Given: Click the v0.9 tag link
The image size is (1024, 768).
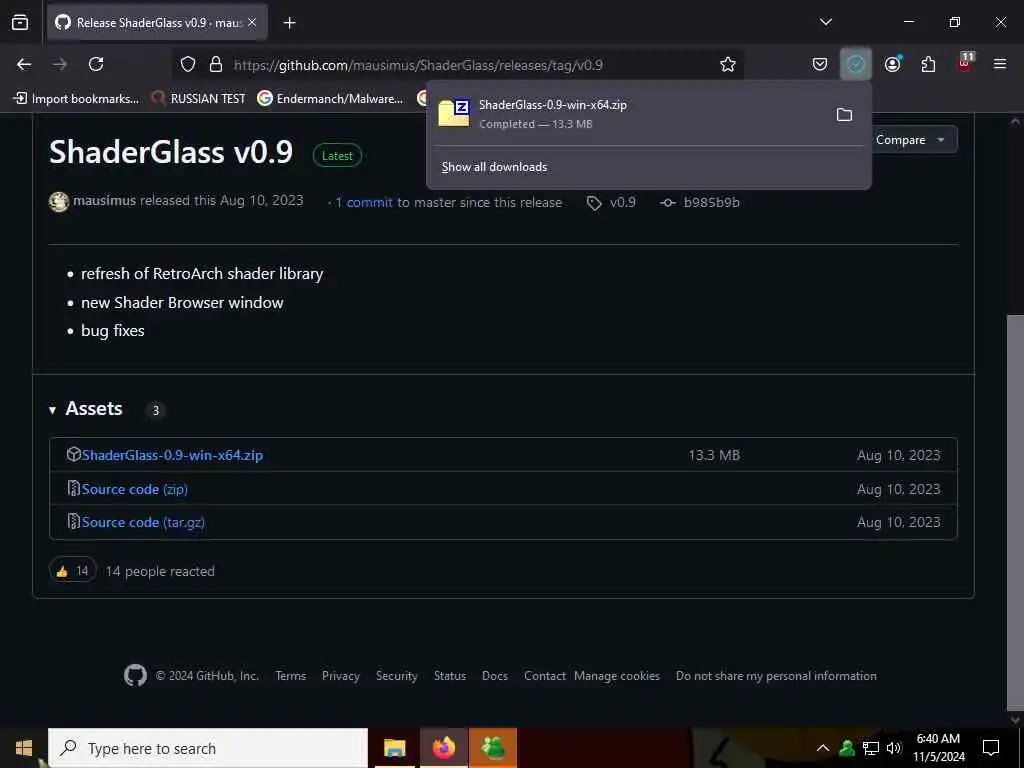Looking at the screenshot, I should [x=611, y=202].
